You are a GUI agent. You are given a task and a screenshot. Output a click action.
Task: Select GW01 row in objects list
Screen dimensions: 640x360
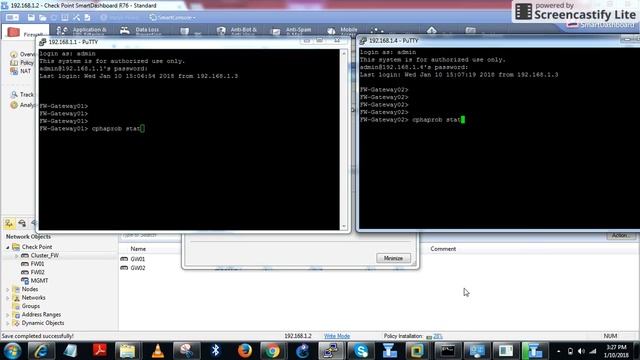133,259
